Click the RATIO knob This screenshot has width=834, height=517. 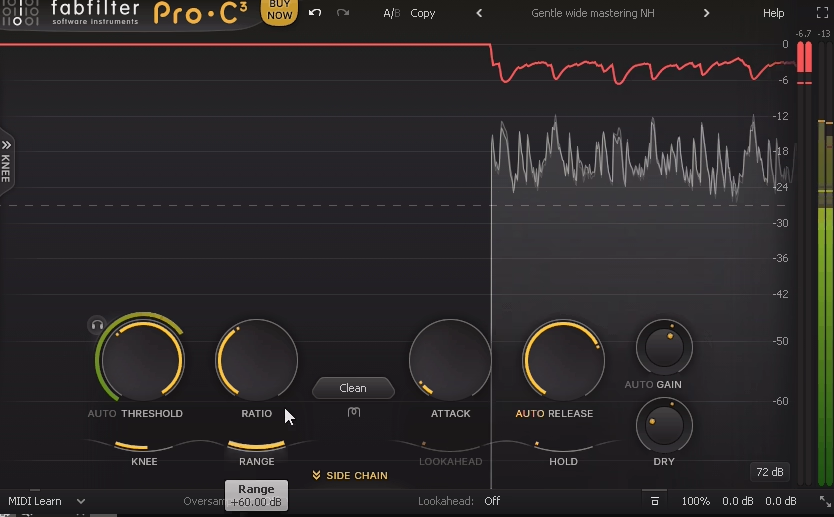point(256,360)
